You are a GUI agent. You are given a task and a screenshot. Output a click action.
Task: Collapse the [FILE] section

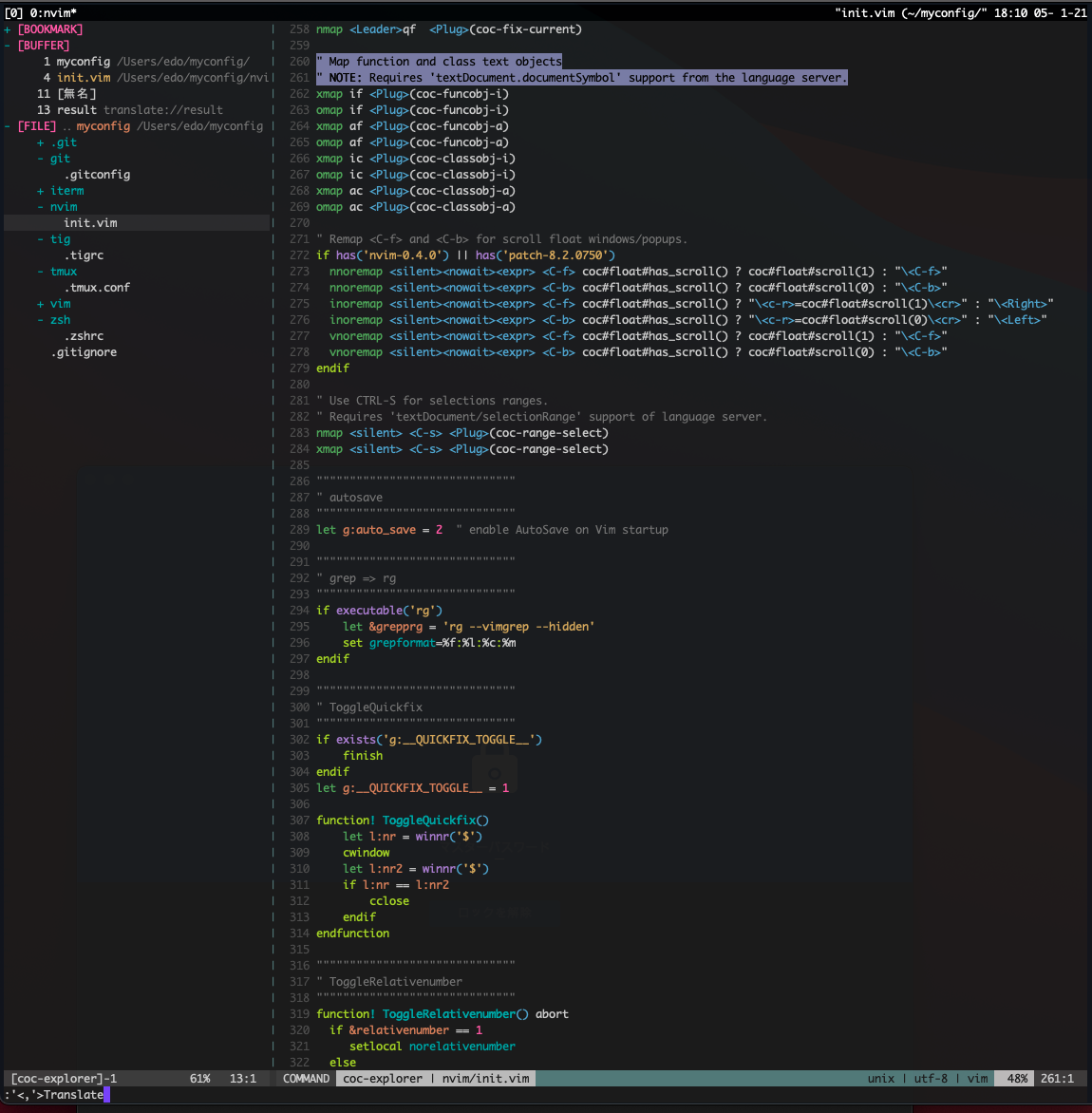[x=7, y=126]
